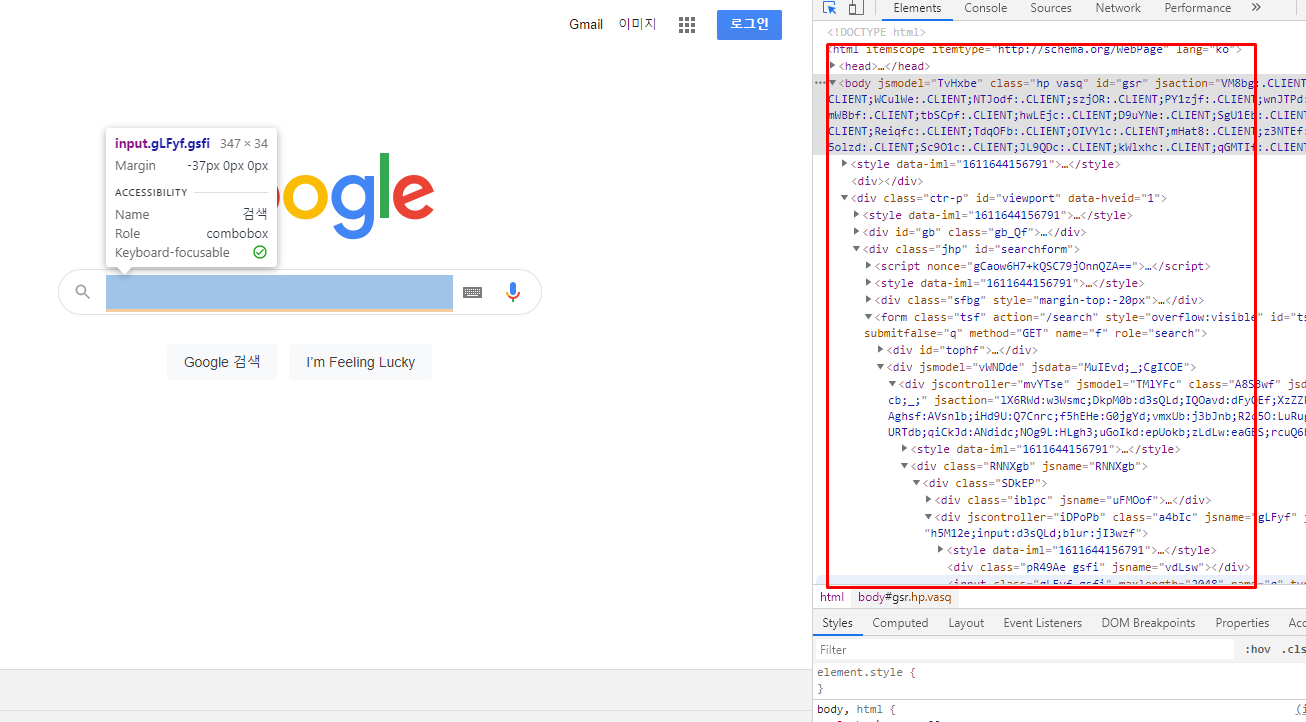This screenshot has height=722, width=1306.
Task: Click the microphone voice search icon
Action: click(513, 292)
